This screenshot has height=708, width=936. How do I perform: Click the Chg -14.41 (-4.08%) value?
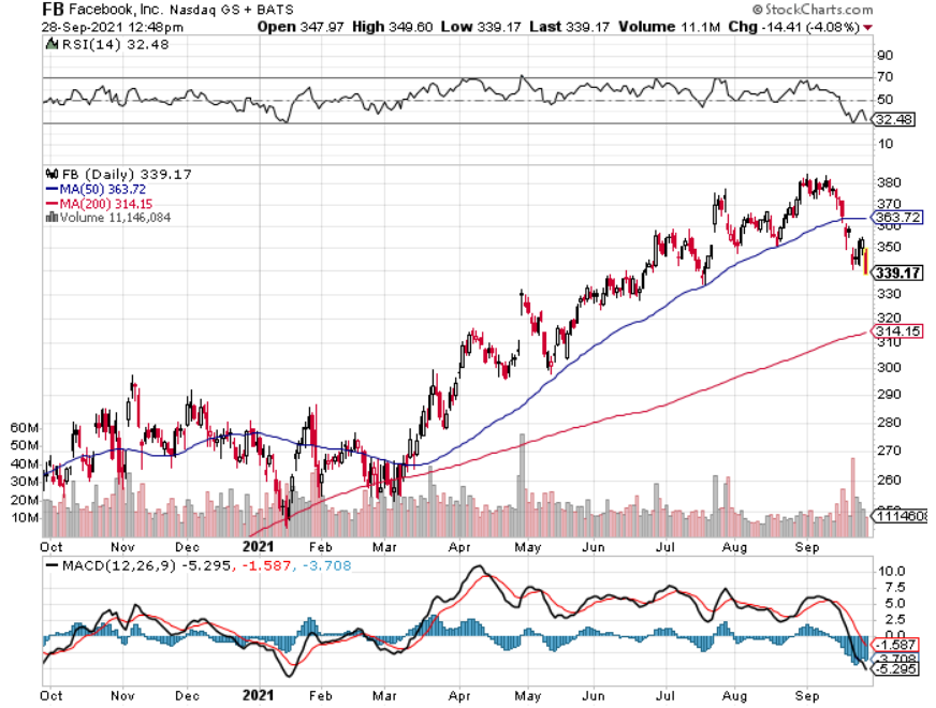click(x=794, y=27)
